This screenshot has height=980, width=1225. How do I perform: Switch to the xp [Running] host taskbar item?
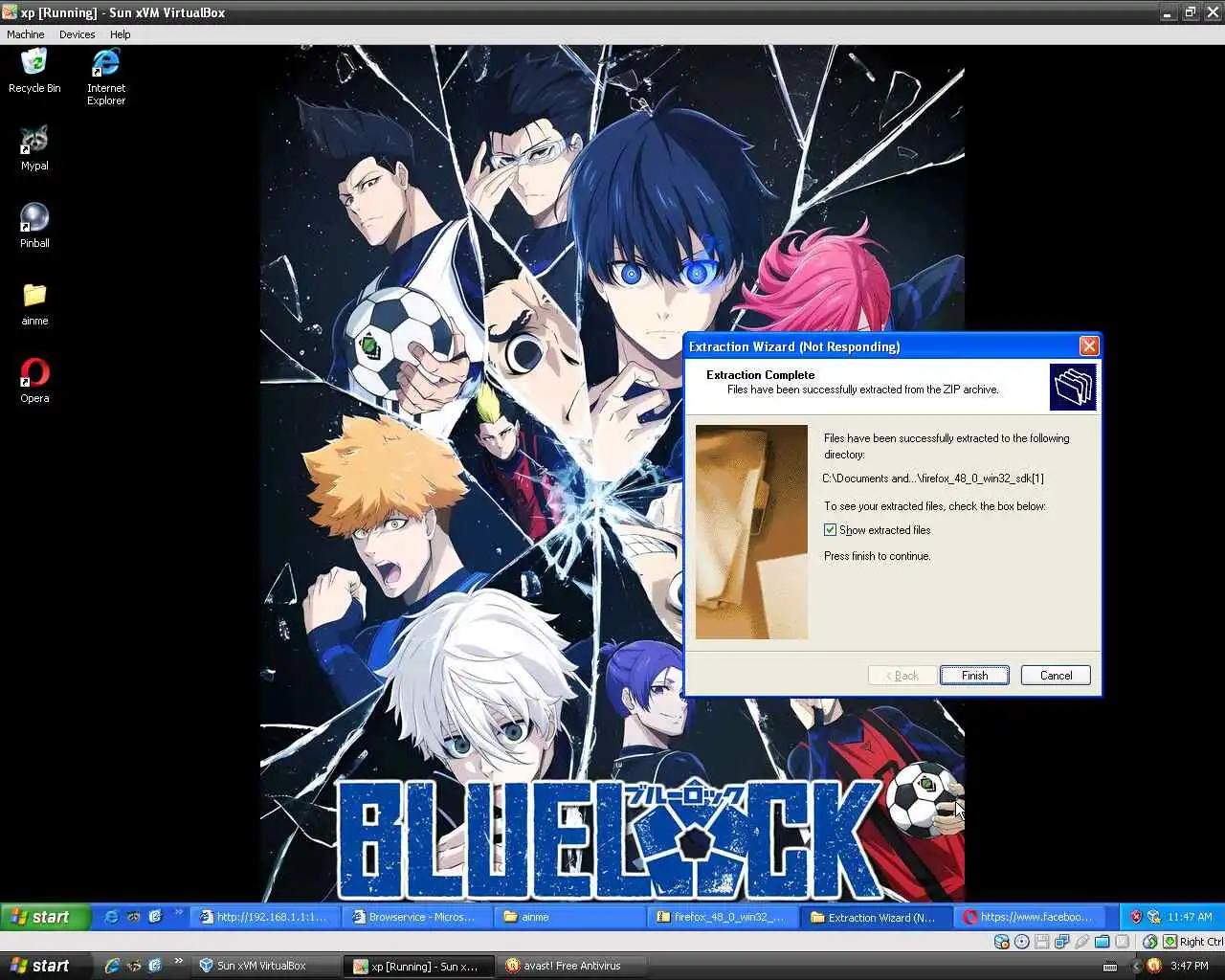click(421, 966)
